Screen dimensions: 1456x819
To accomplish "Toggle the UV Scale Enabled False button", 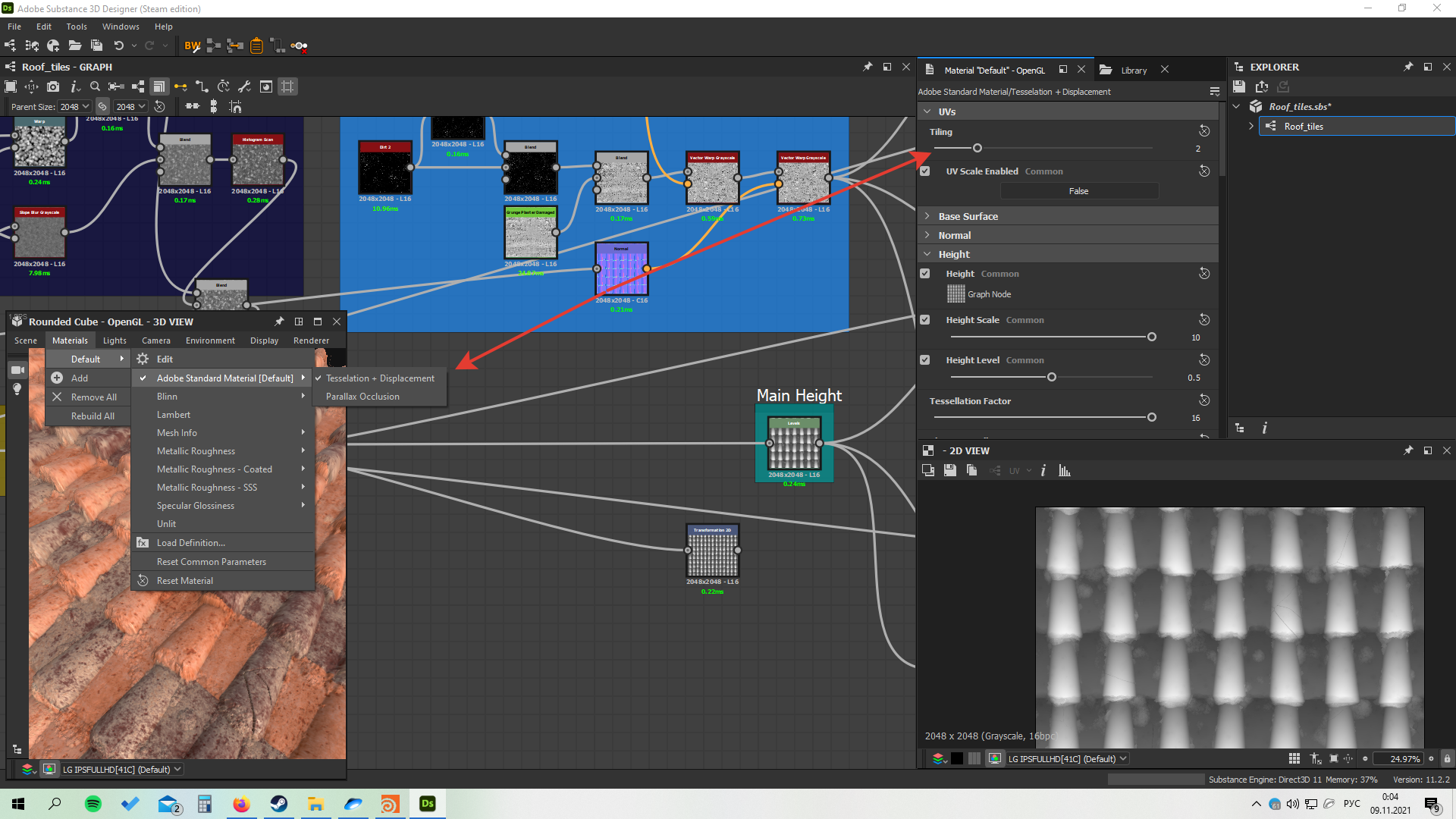I will pyautogui.click(x=1078, y=191).
